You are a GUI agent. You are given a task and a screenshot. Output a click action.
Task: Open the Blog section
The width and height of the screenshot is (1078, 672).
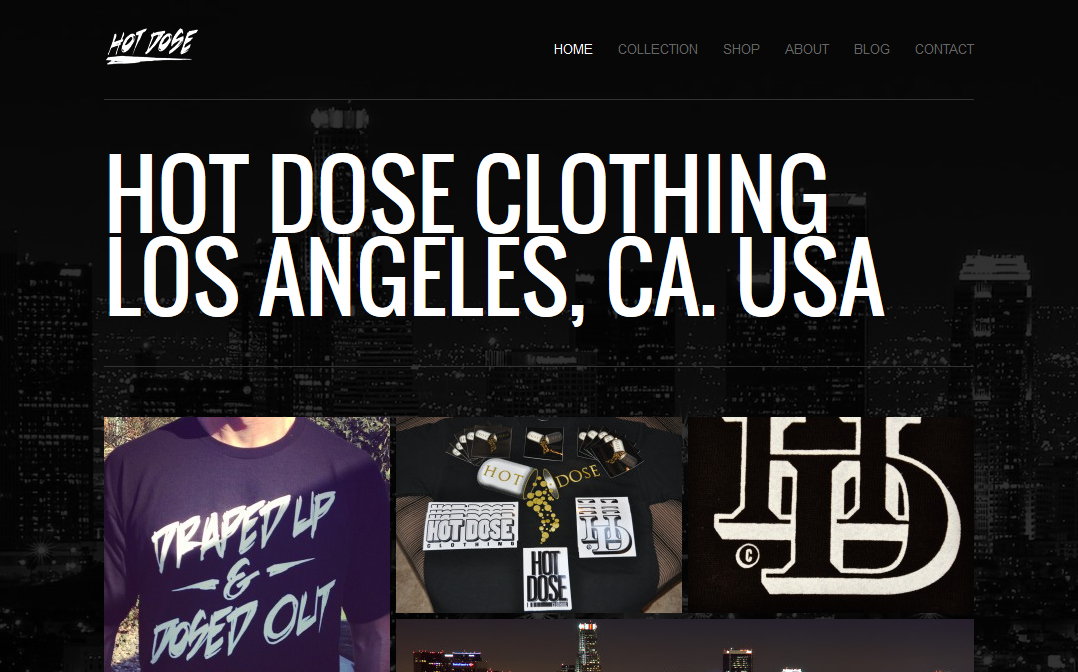(x=871, y=50)
